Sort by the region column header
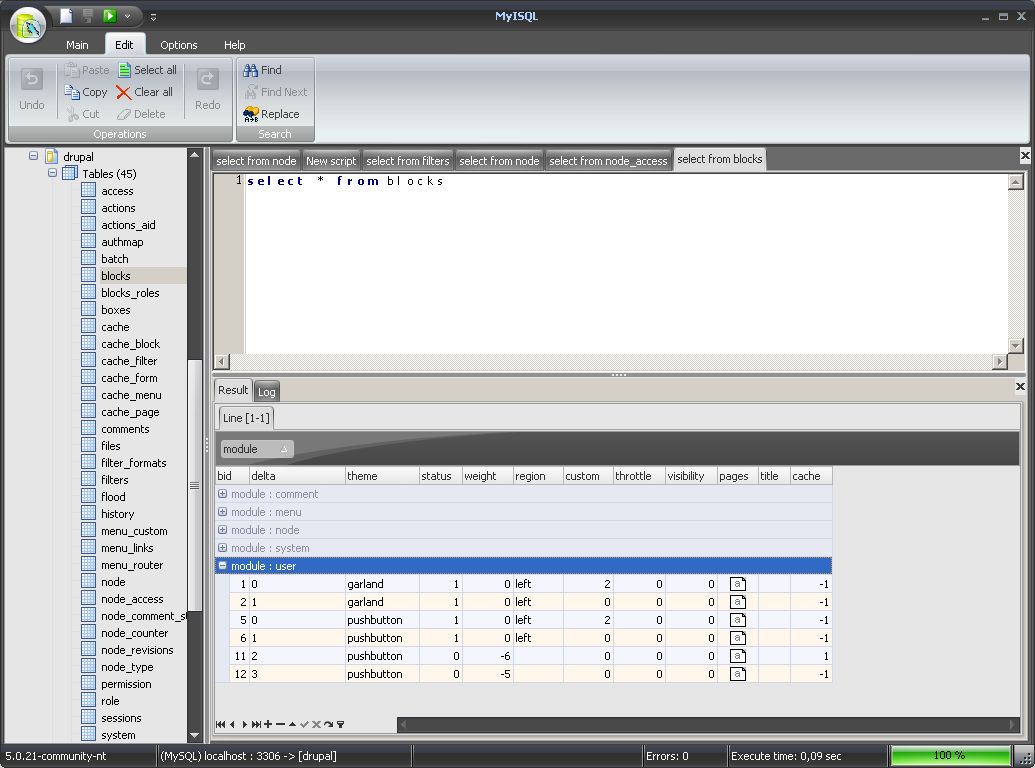The width and height of the screenshot is (1035, 768). [538, 476]
